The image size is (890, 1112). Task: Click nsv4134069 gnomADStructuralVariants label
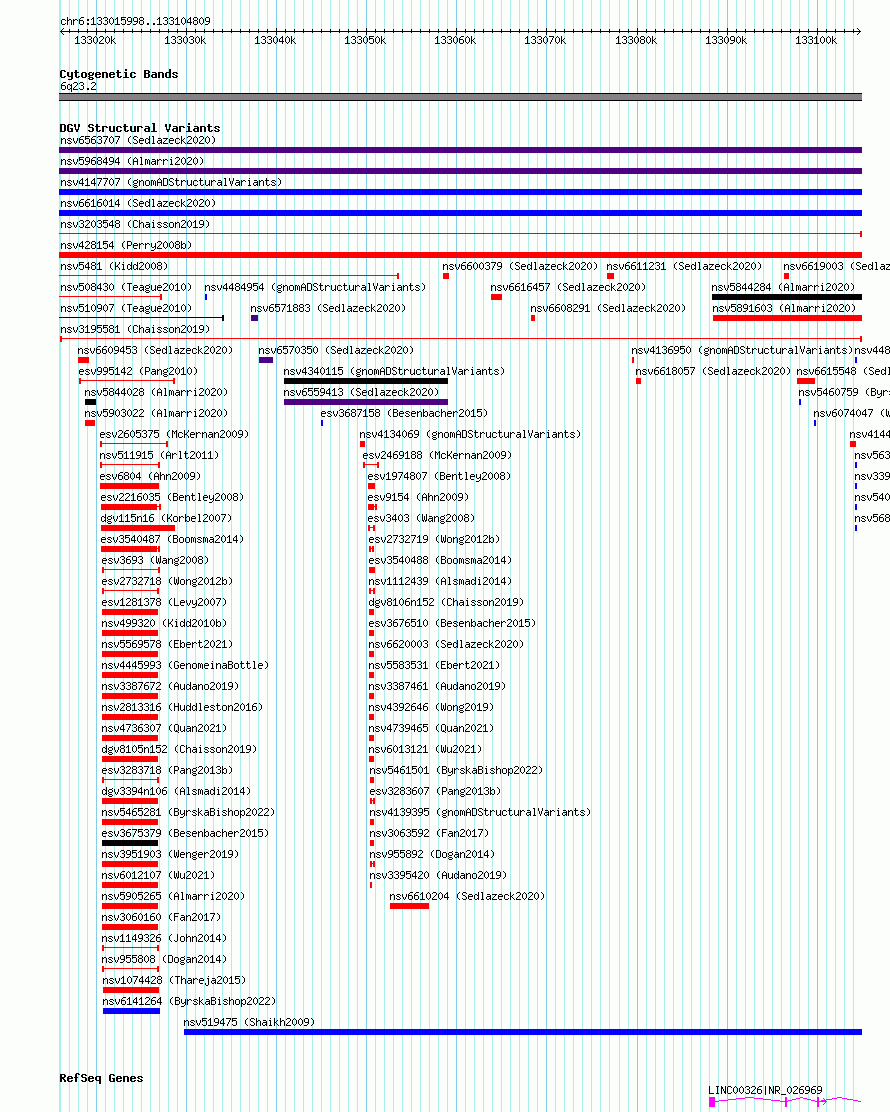coord(469,435)
